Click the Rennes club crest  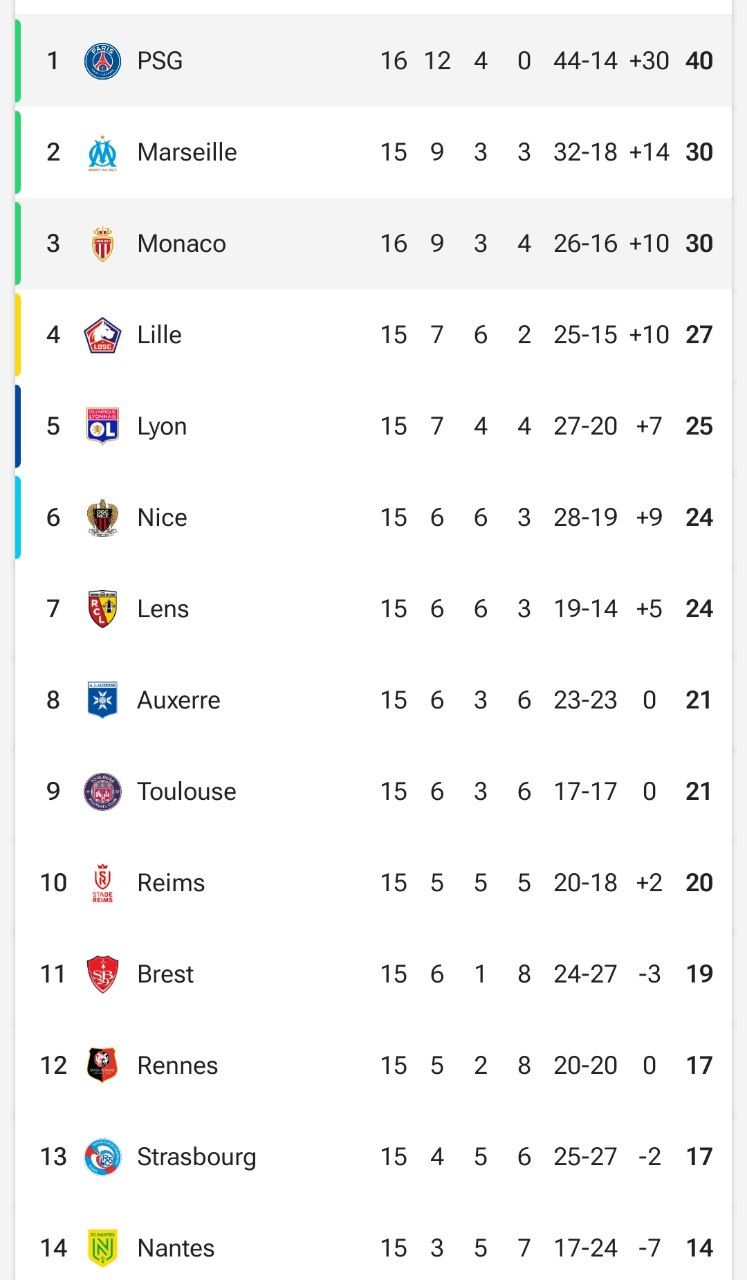pos(102,1066)
